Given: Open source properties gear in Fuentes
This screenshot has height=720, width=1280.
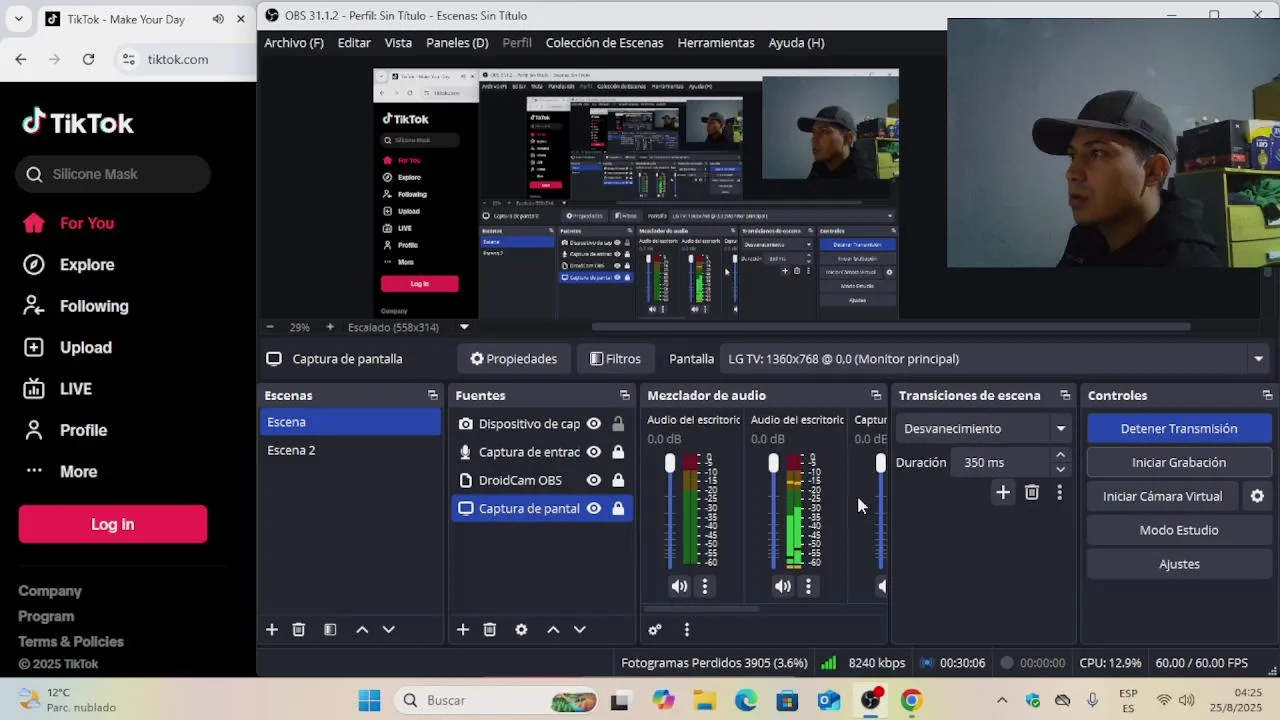Looking at the screenshot, I should pyautogui.click(x=521, y=629).
